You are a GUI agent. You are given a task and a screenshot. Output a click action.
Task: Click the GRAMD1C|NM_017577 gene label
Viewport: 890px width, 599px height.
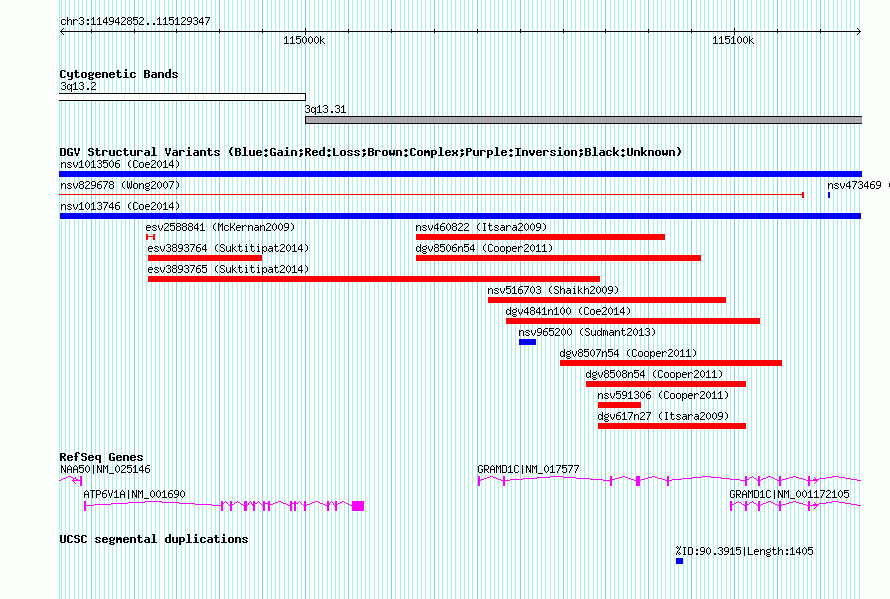(528, 470)
